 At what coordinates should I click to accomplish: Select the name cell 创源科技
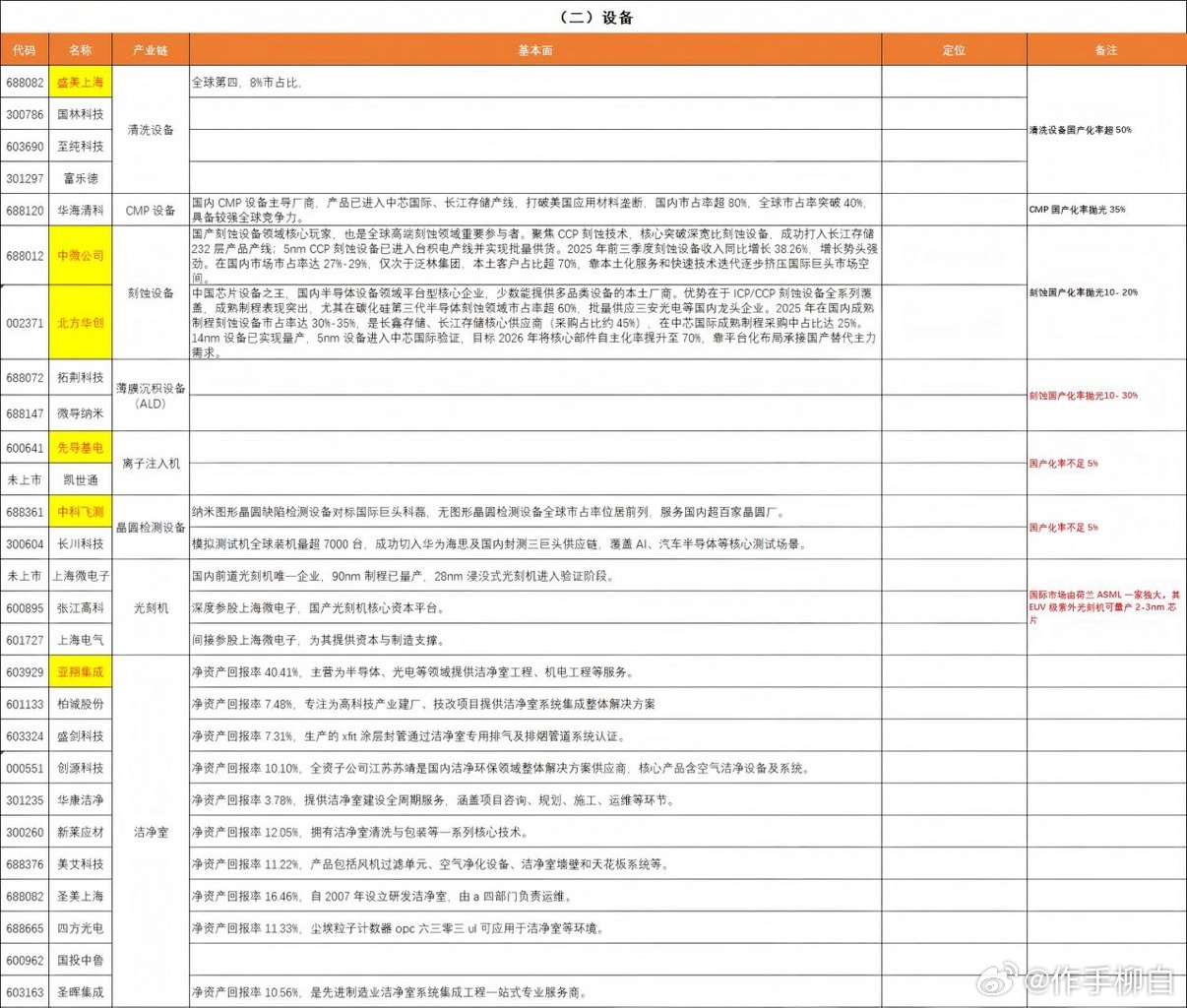pyautogui.click(x=81, y=768)
